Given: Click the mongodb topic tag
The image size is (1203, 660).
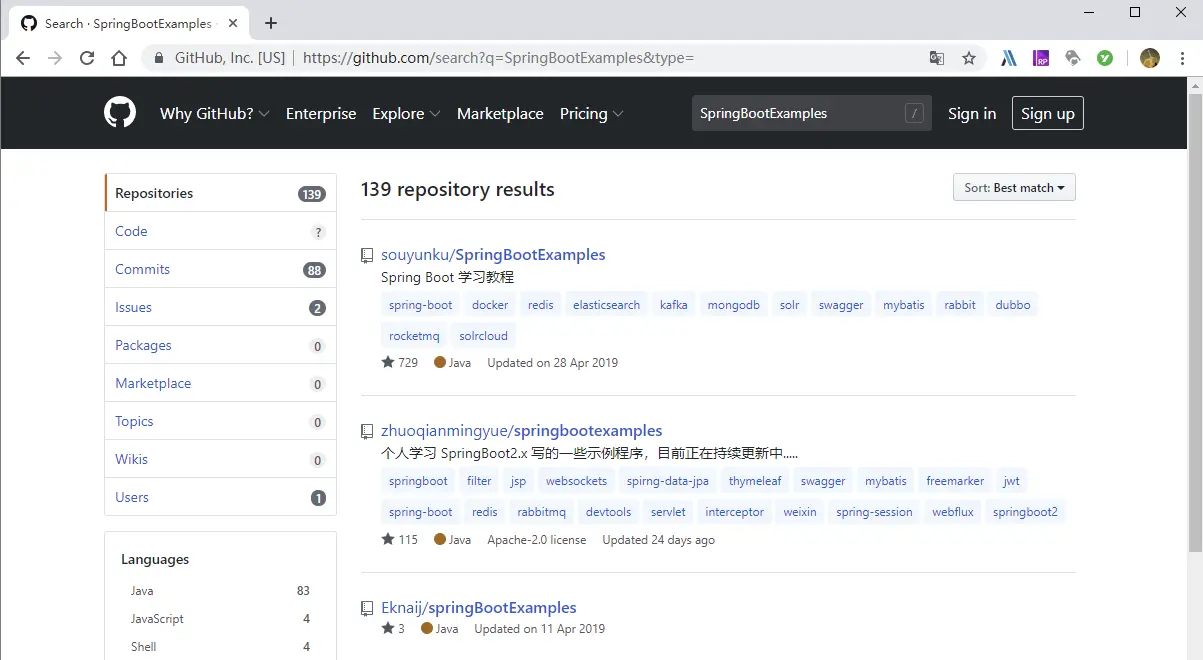Looking at the screenshot, I should (x=733, y=305).
